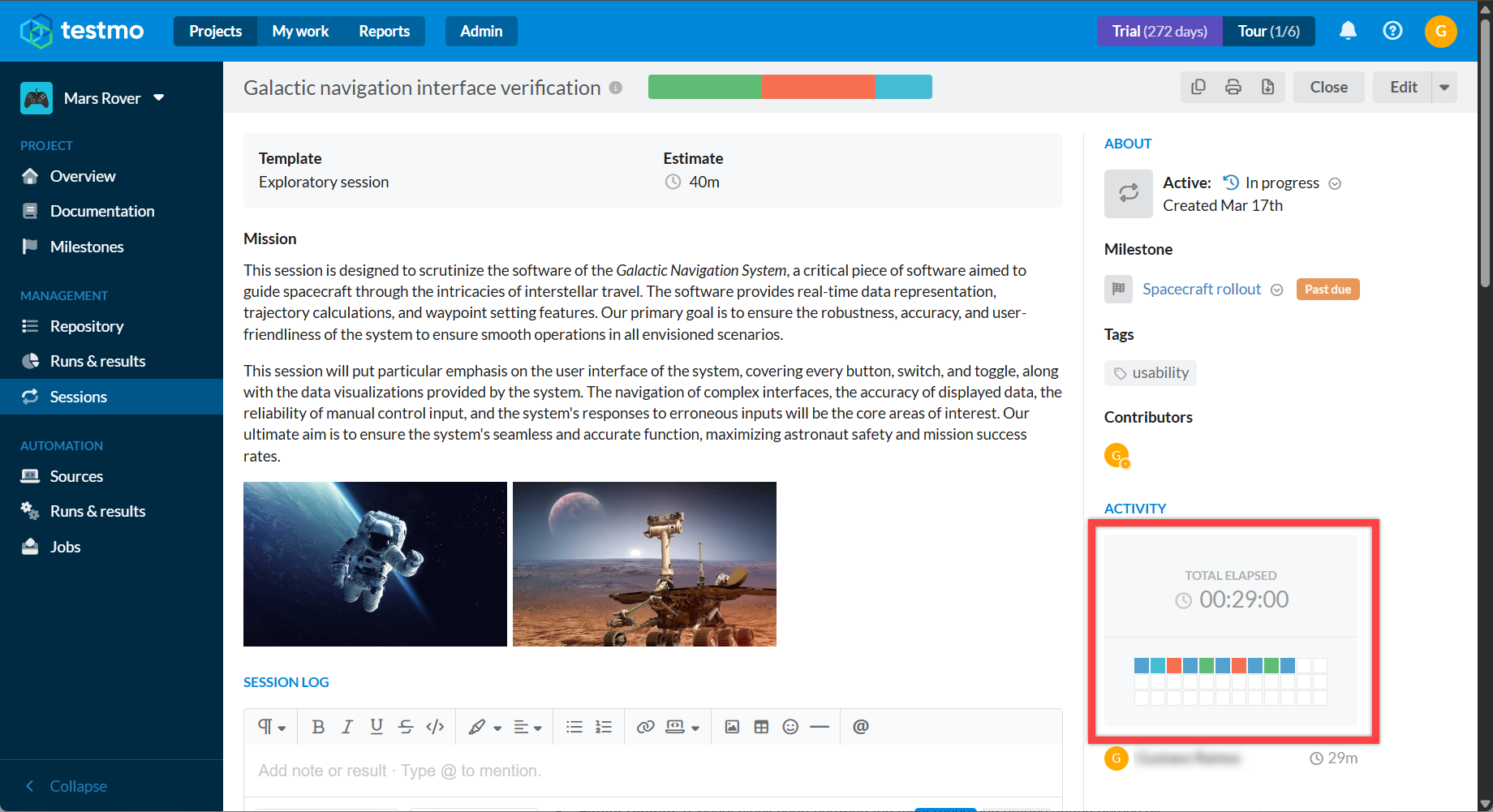The width and height of the screenshot is (1493, 812).
Task: Click the print session icon
Action: [1233, 87]
